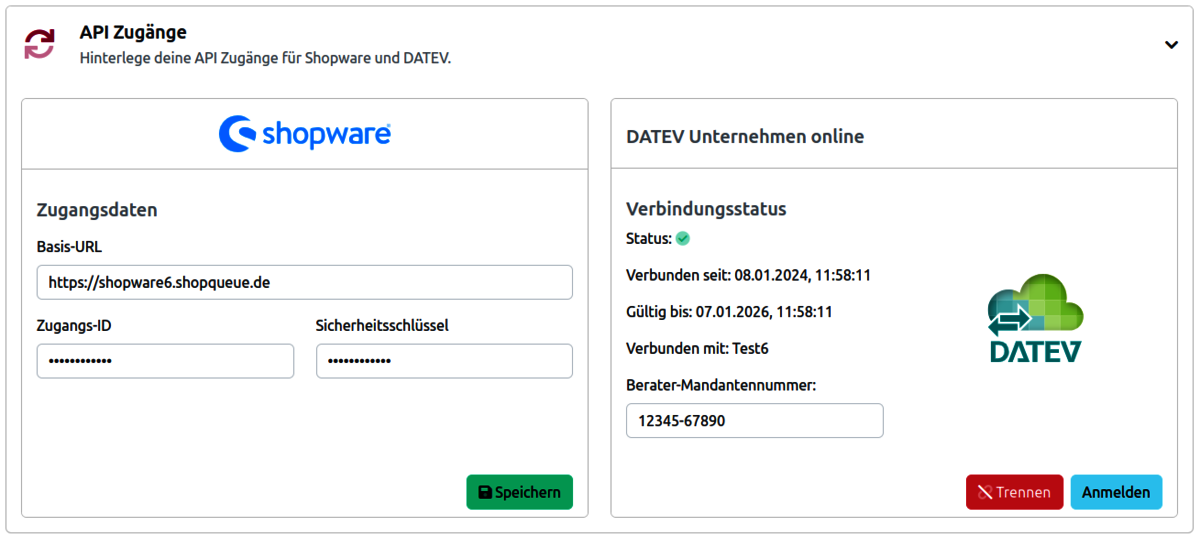Click the Zugangsdaten heading

pyautogui.click(x=97, y=210)
